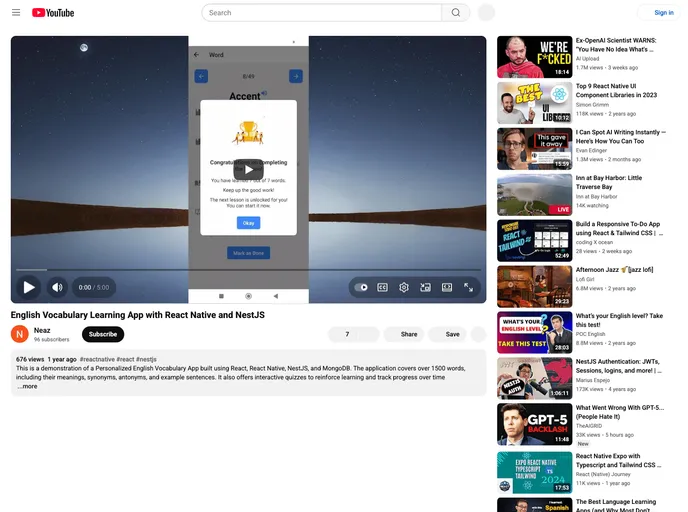Click the TheAIGRID channel name

pyautogui.click(x=589, y=426)
